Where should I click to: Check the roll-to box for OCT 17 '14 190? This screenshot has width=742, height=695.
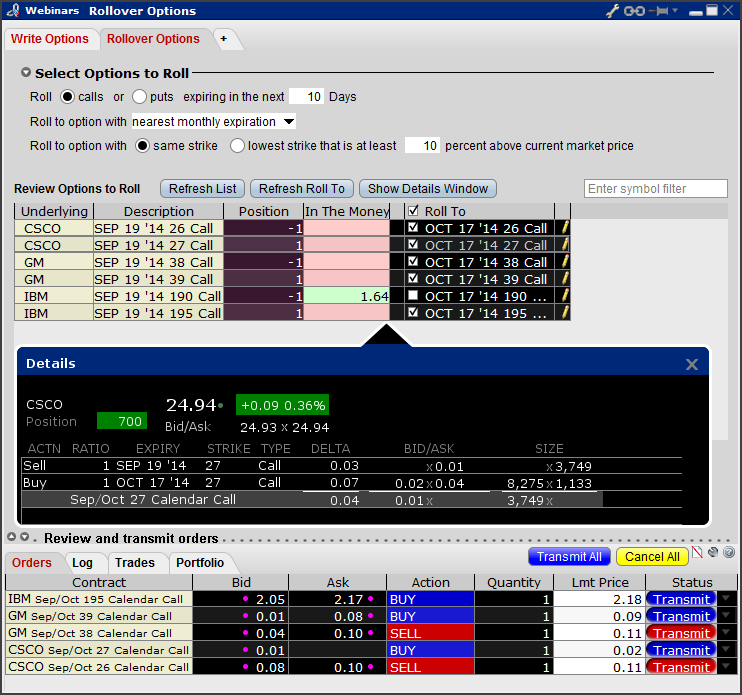(413, 295)
